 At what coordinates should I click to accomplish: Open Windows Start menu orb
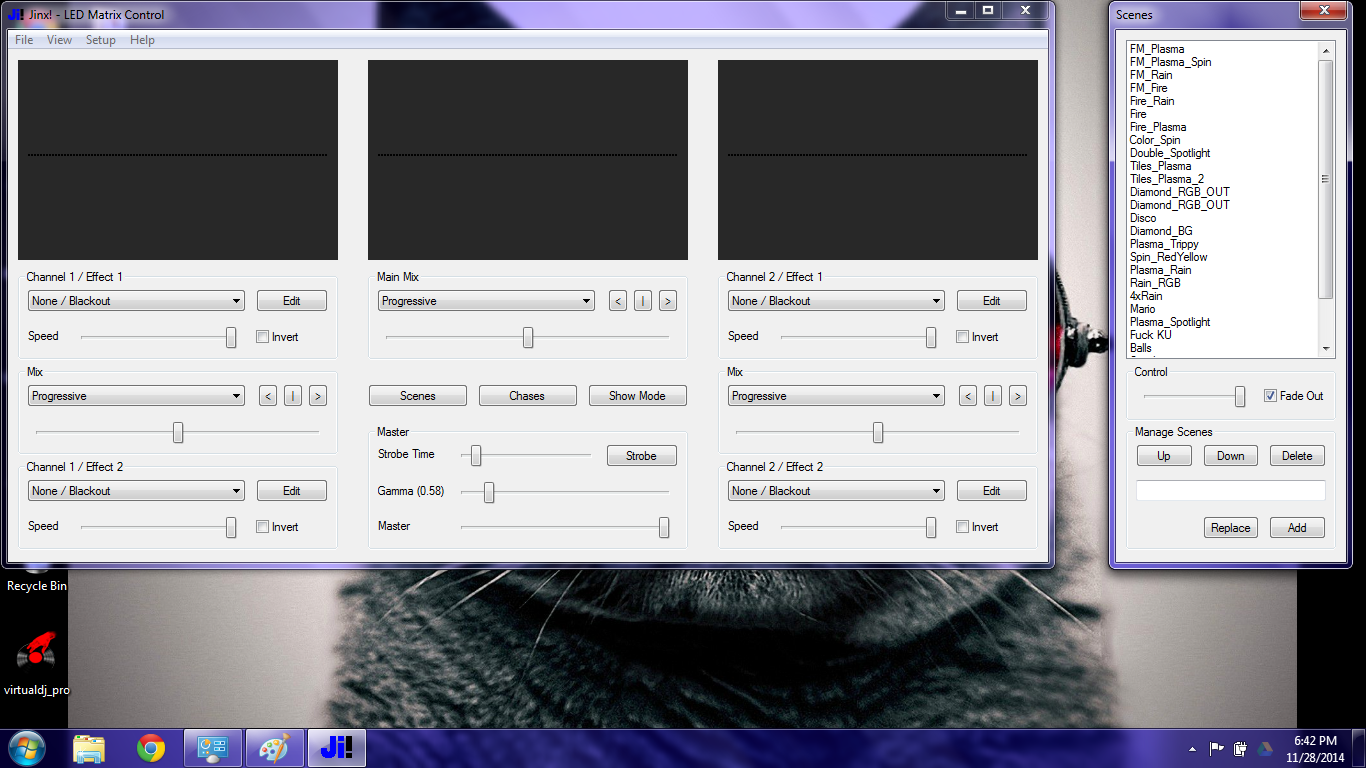click(x=25, y=748)
